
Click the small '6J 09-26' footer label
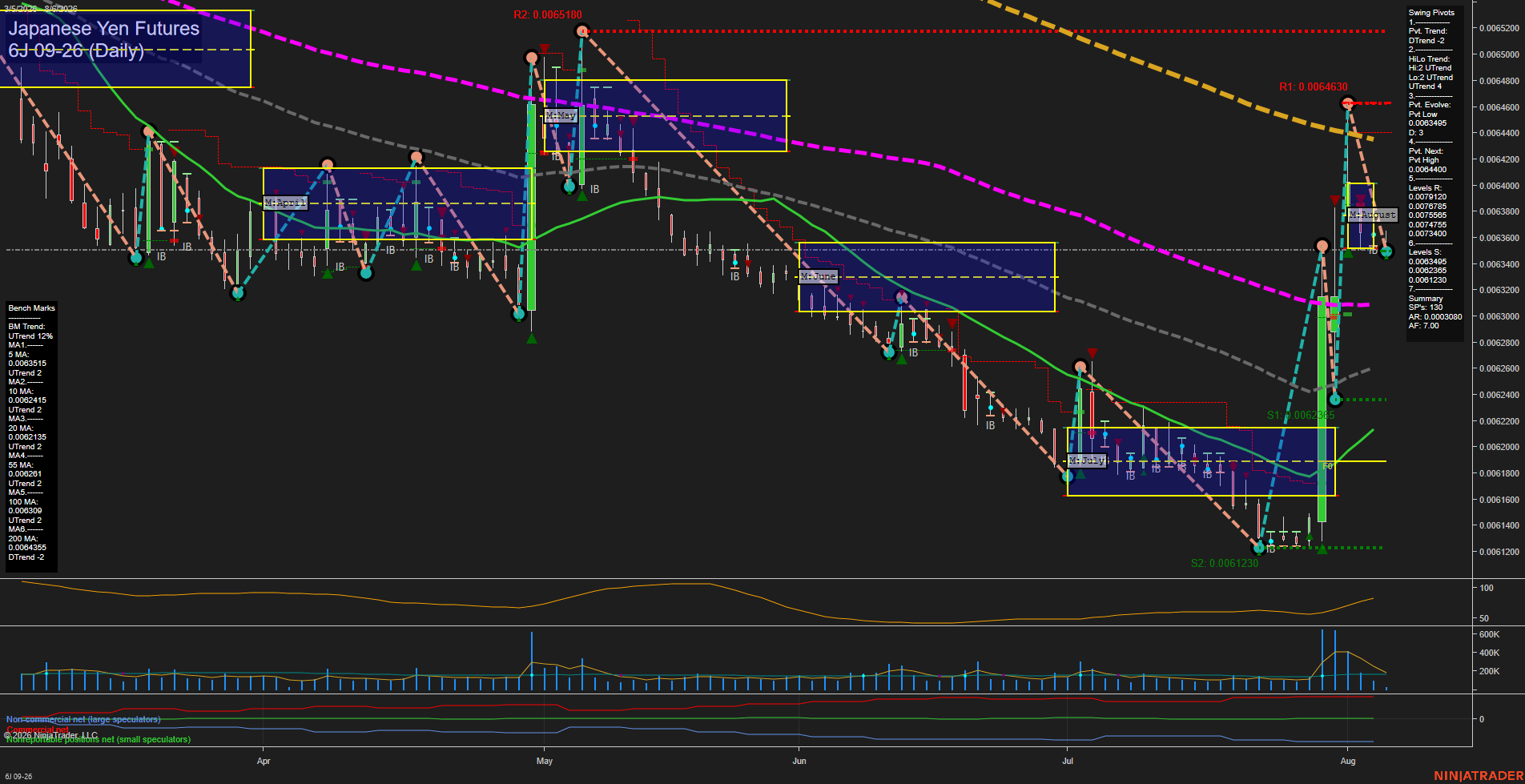point(18,777)
